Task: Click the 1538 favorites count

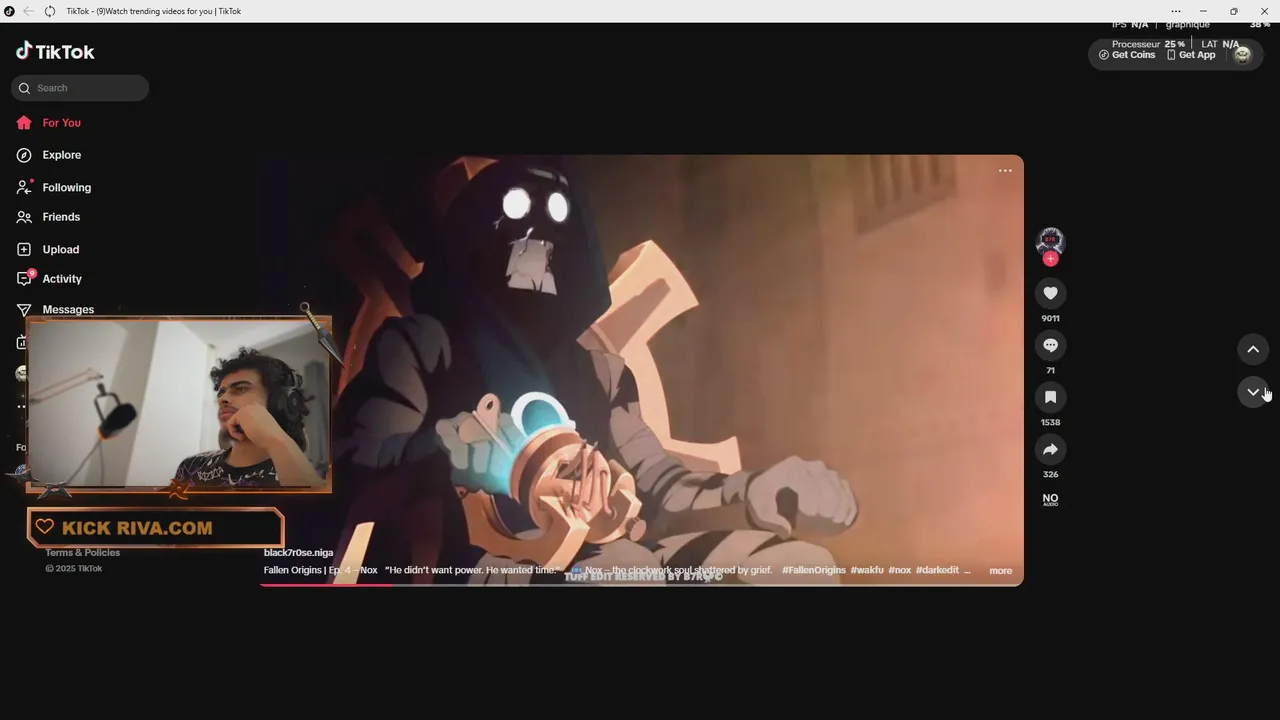Action: [x=1050, y=422]
